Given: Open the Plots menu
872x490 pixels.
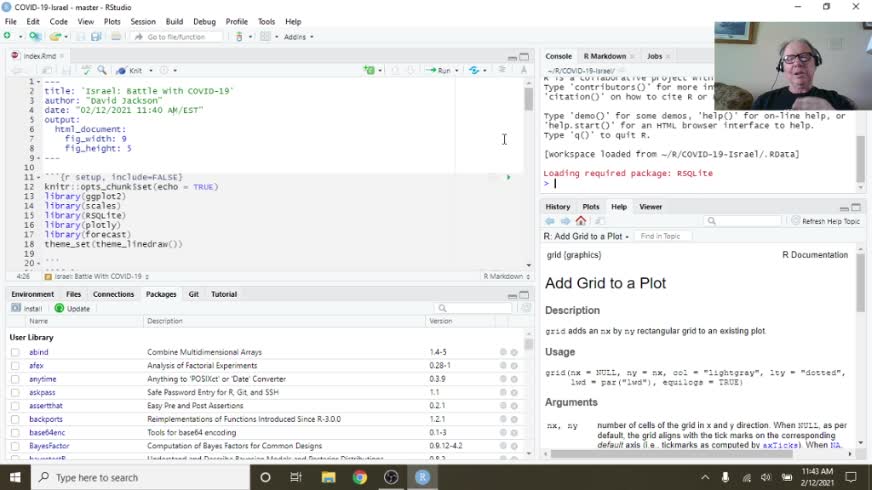Looking at the screenshot, I should pyautogui.click(x=112, y=22).
